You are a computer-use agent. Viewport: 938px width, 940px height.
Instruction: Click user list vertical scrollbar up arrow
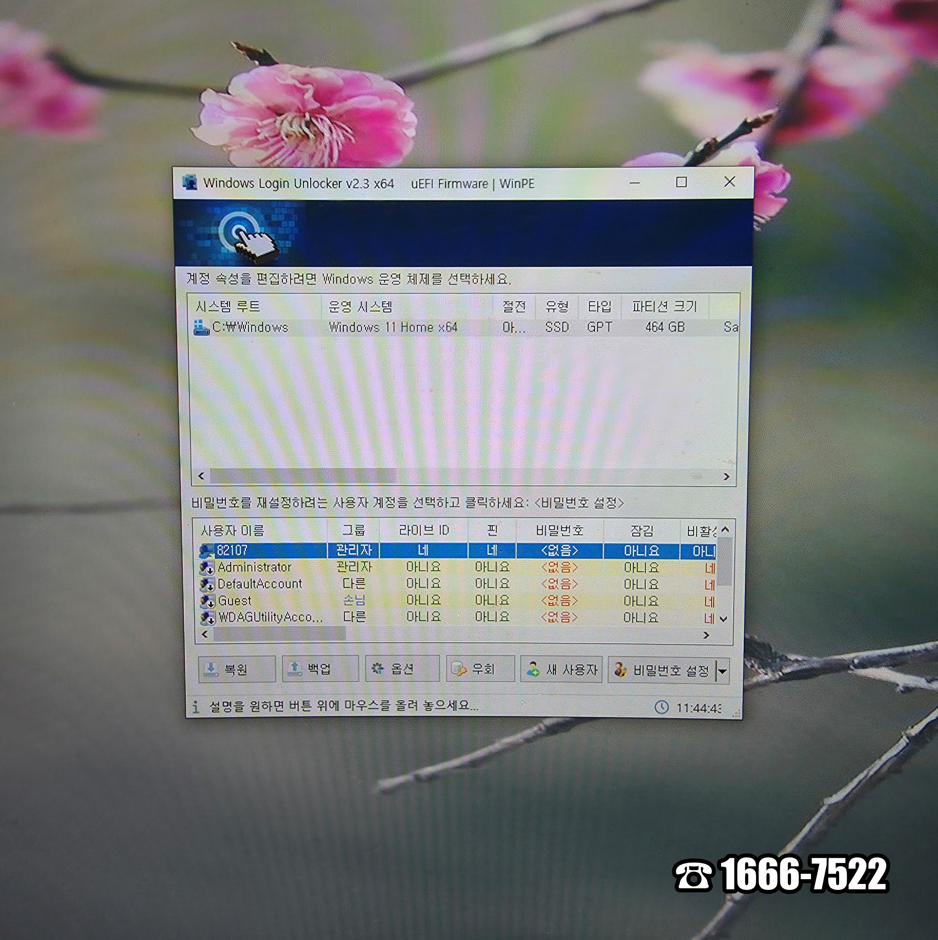click(x=725, y=530)
